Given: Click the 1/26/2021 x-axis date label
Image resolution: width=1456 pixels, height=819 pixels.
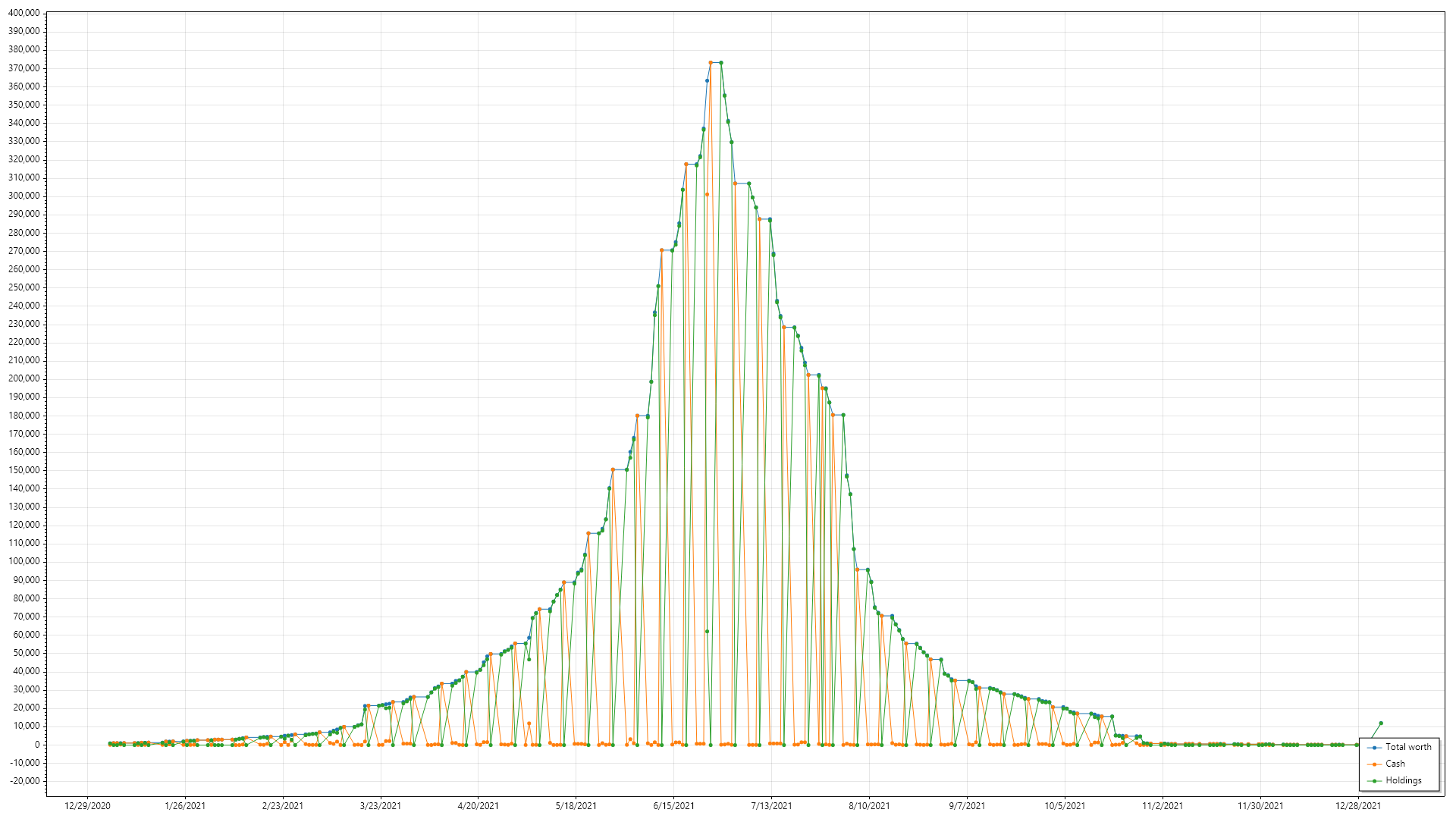Looking at the screenshot, I should pyautogui.click(x=185, y=806).
